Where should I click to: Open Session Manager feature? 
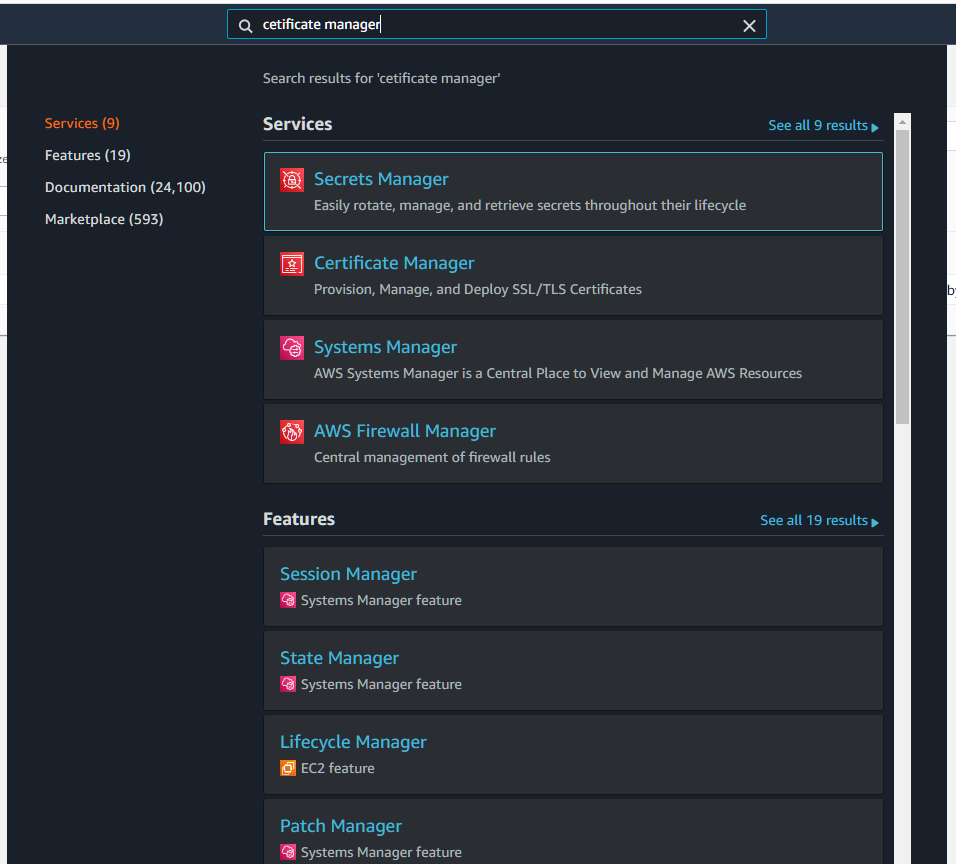348,574
